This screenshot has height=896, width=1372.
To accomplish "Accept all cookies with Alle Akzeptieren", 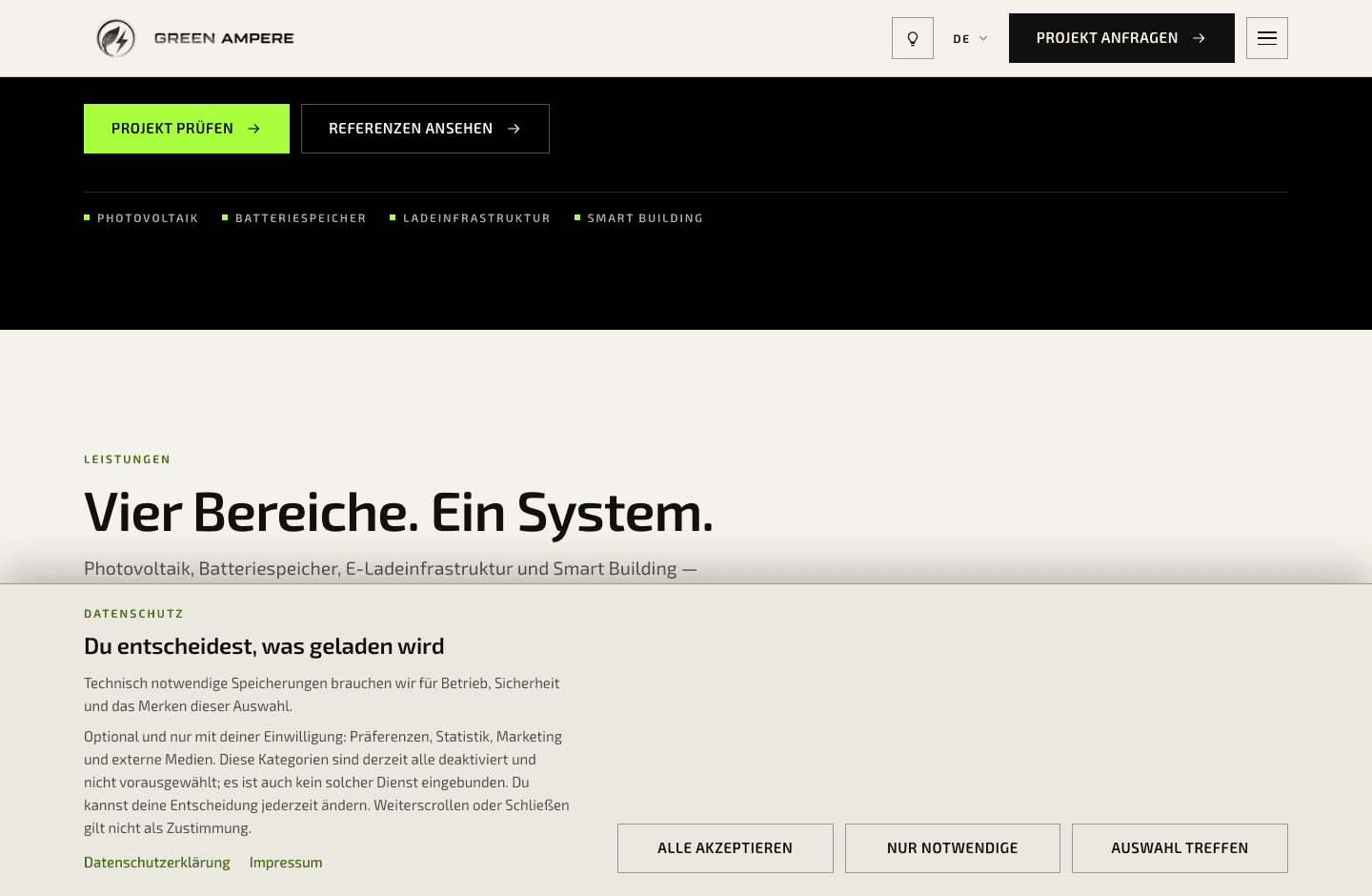I will coord(725,848).
